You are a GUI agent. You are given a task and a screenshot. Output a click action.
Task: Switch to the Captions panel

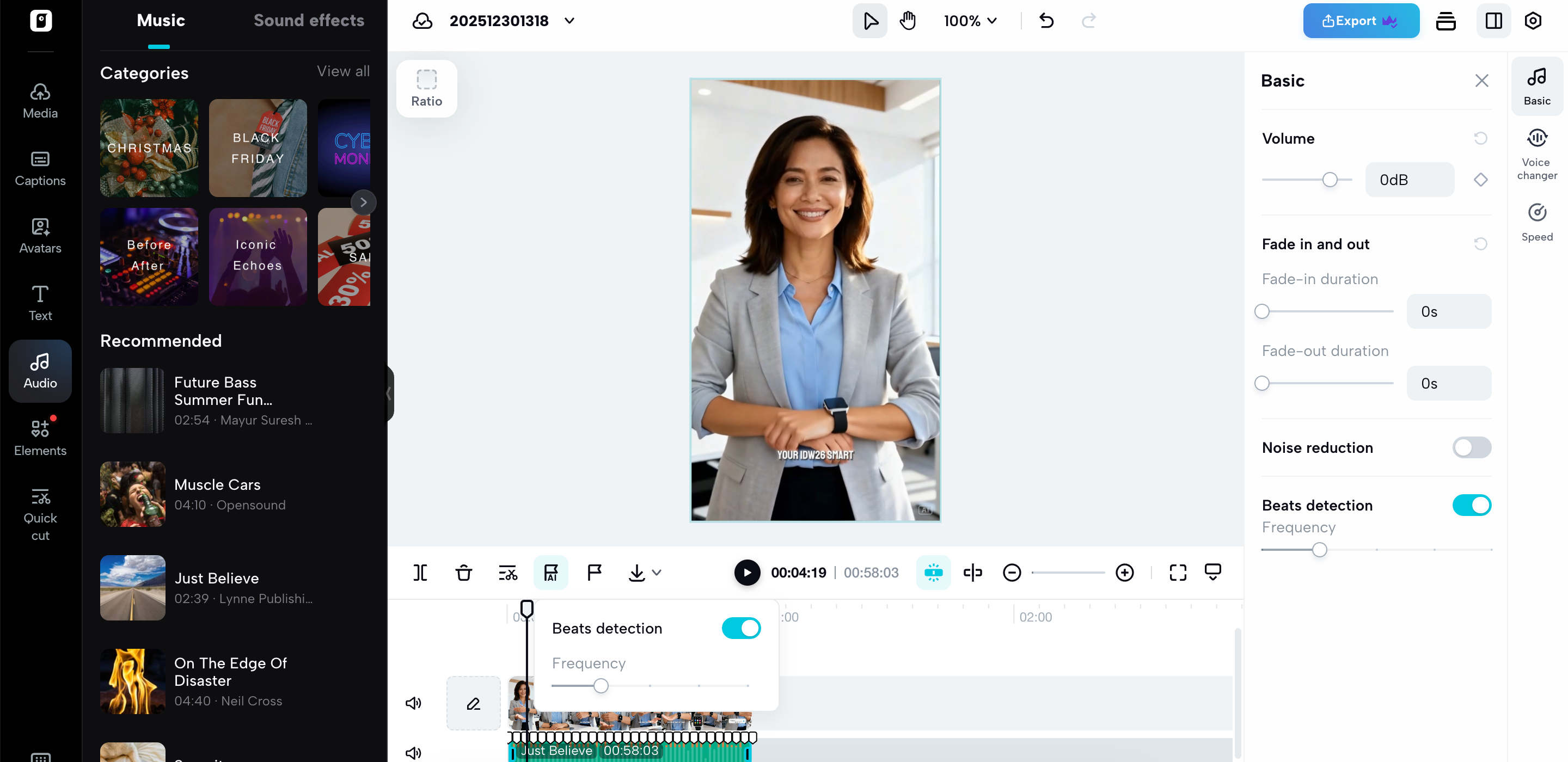[x=40, y=169]
